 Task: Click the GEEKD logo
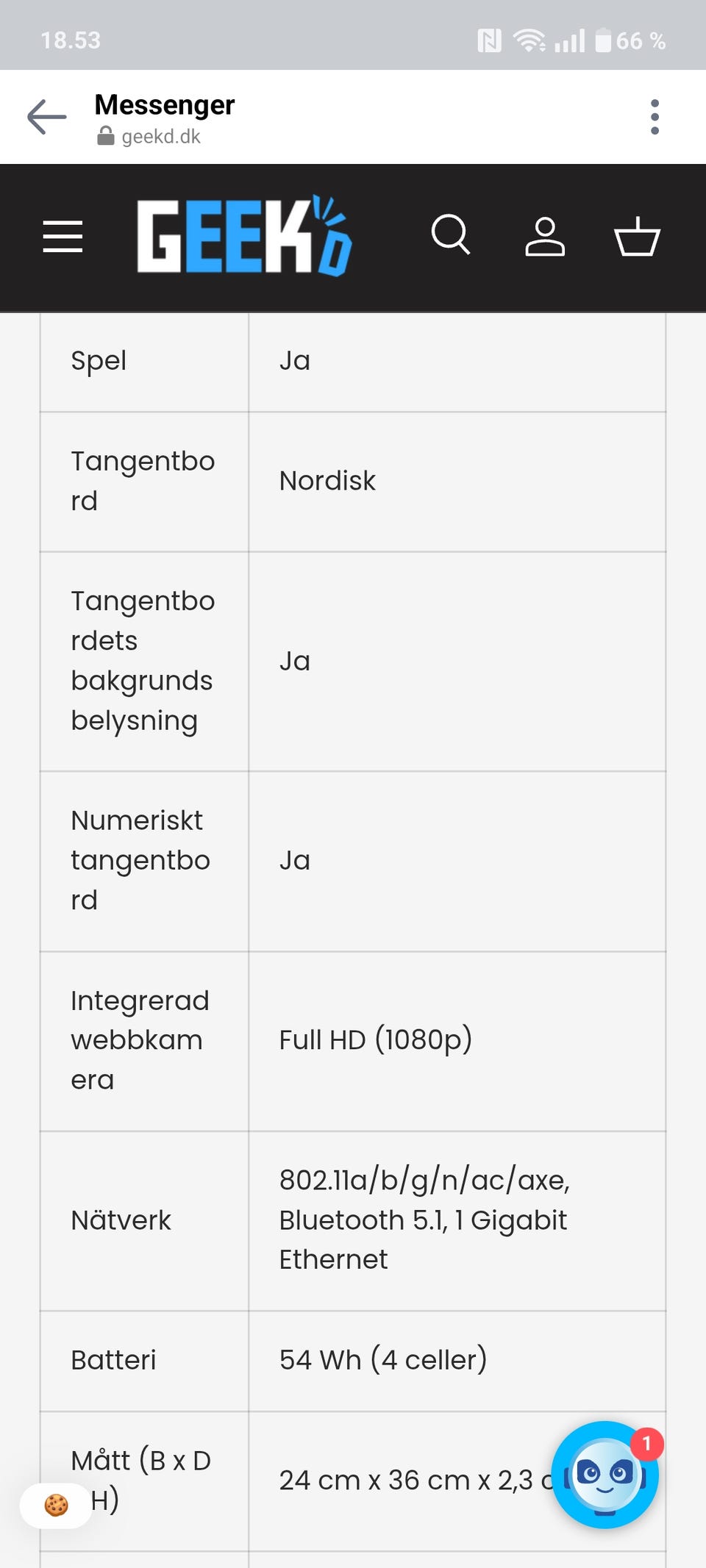pyautogui.click(x=244, y=237)
